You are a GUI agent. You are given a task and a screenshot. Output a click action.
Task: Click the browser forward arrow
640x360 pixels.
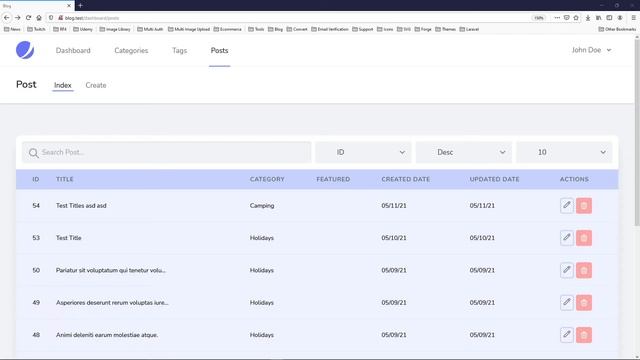click(x=18, y=18)
